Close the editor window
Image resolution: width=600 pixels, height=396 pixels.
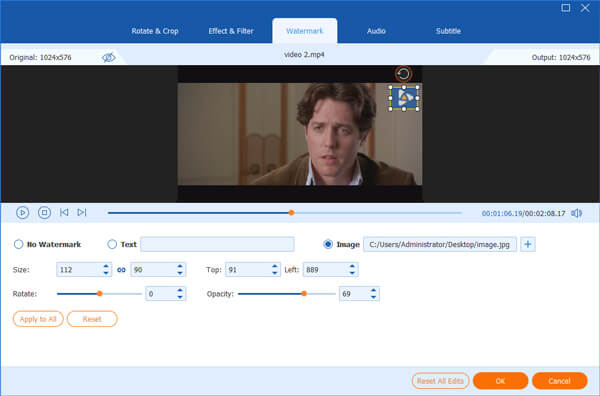coord(585,8)
